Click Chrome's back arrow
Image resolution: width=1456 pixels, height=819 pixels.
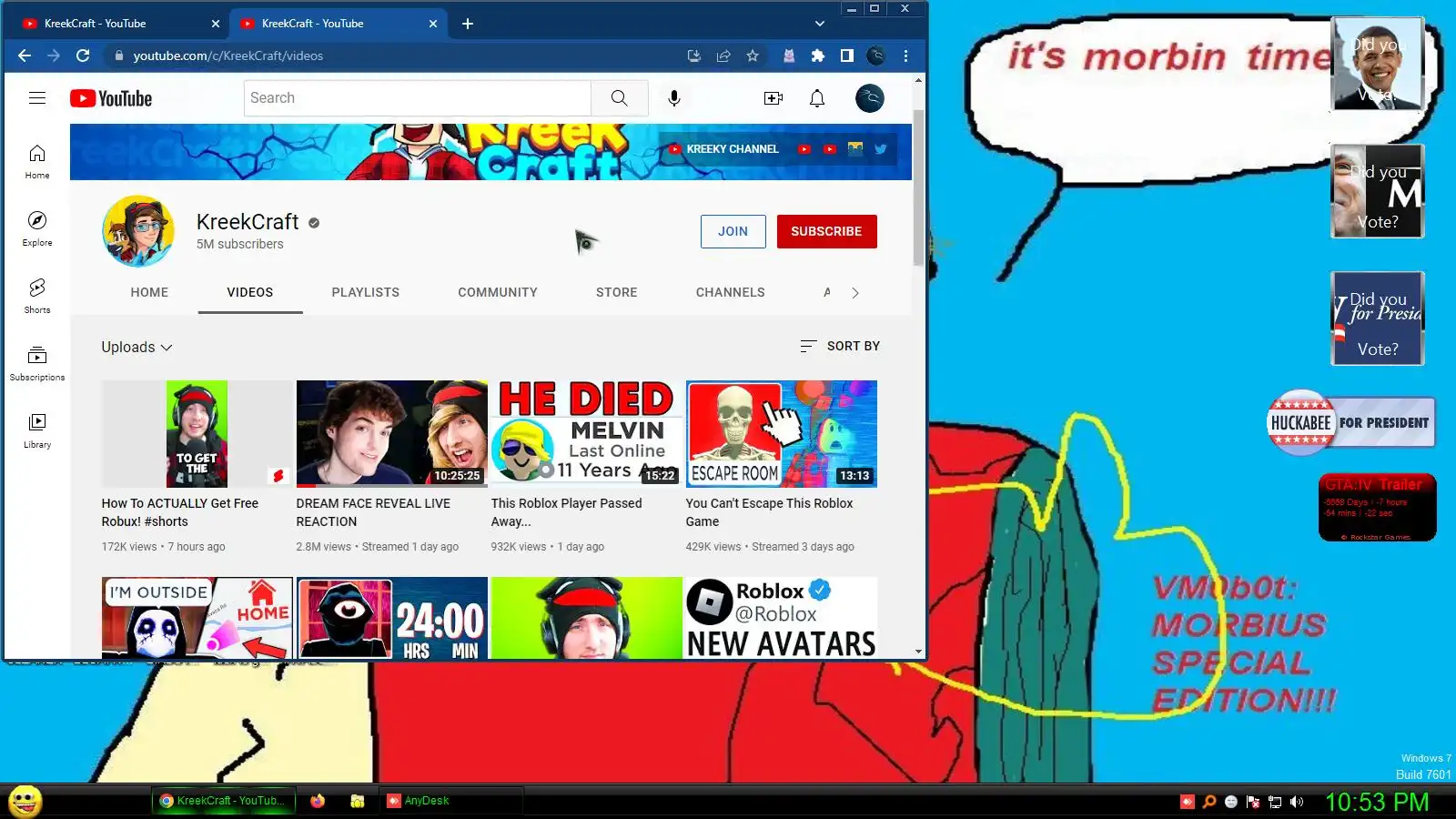(25, 56)
